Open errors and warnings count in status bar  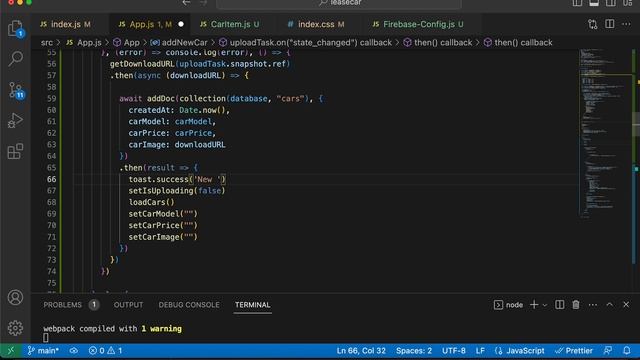(x=106, y=351)
